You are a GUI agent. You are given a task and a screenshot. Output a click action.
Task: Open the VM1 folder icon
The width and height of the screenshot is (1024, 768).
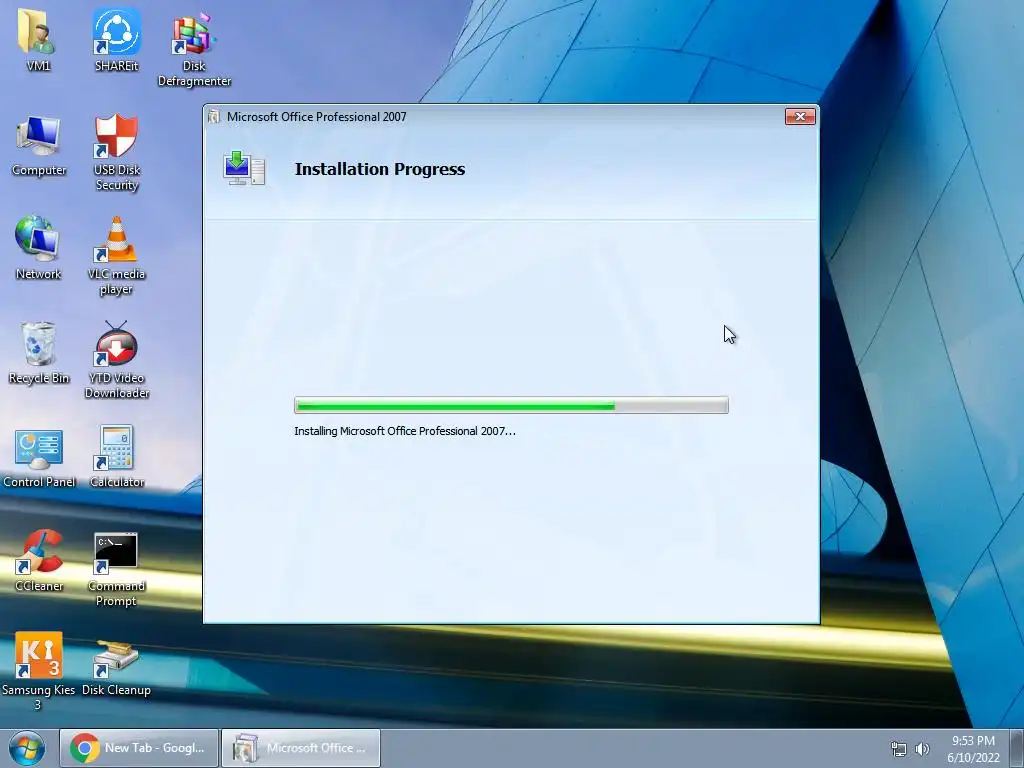(x=38, y=40)
